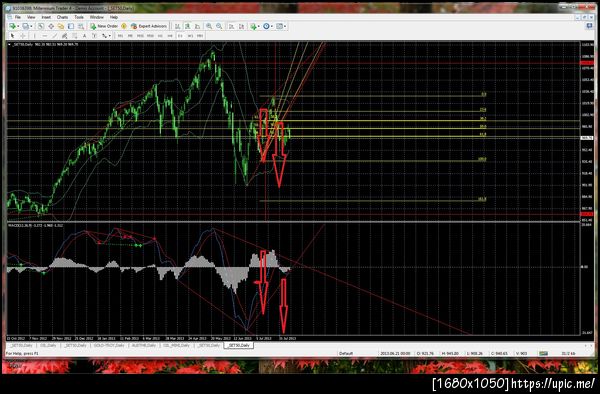Show the Data Window panel
Viewport: 600px width, 394px height.
(51, 26)
